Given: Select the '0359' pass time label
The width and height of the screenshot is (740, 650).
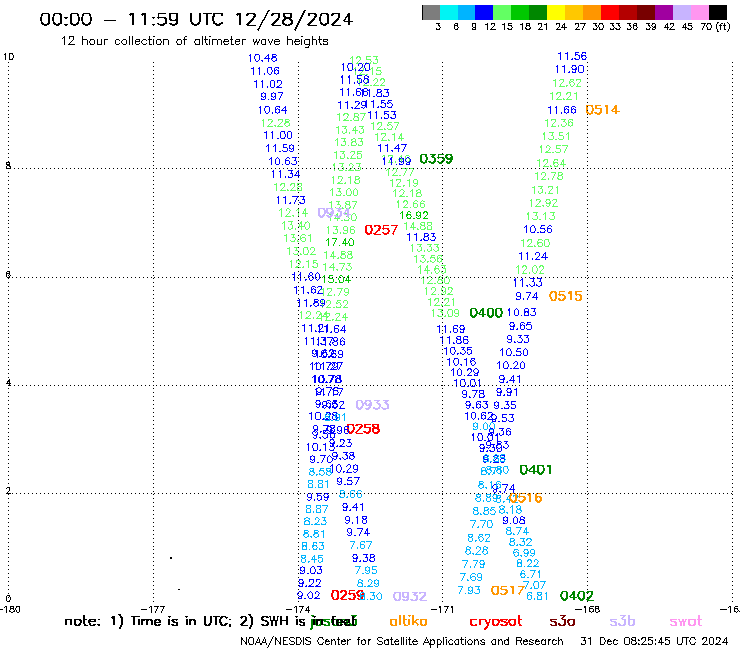Looking at the screenshot, I should coord(436,159).
